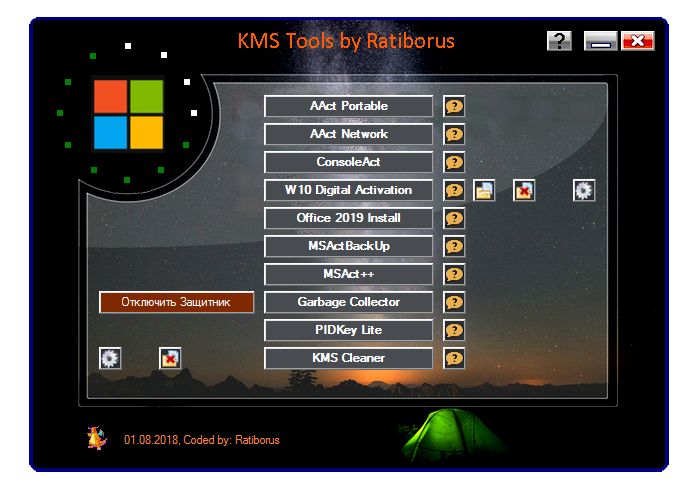Launch AAct Portable
Viewport: 691px width, 491px height.
[349, 106]
